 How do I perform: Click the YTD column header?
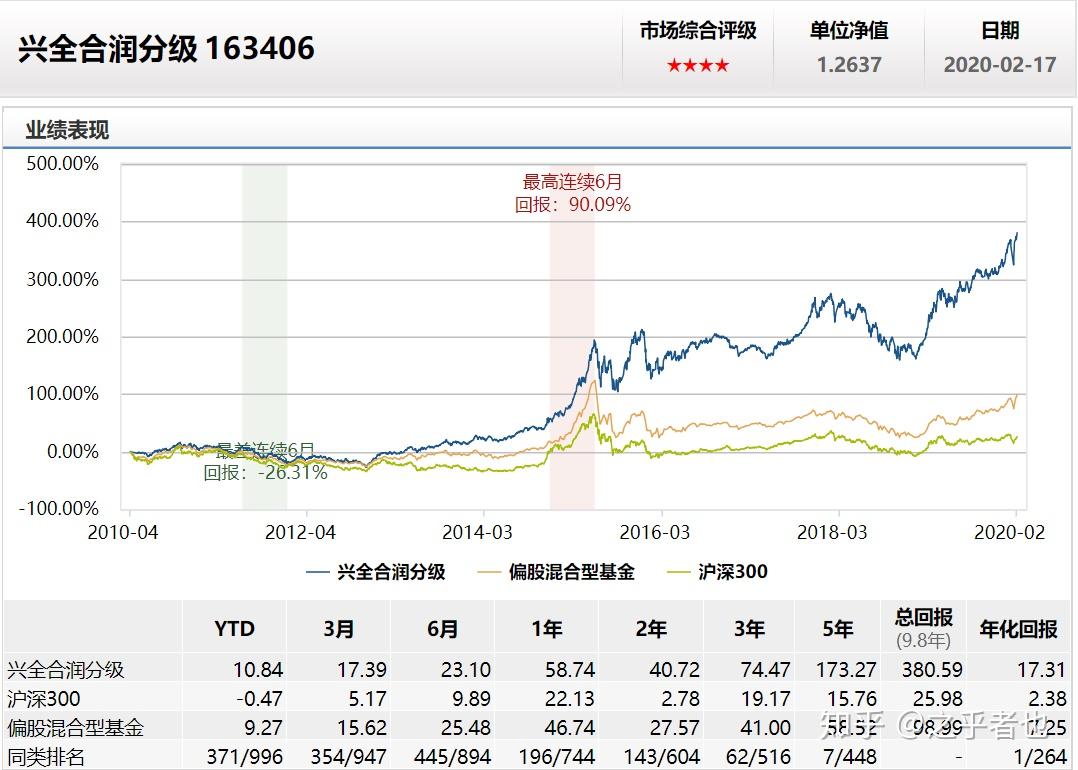click(x=234, y=629)
